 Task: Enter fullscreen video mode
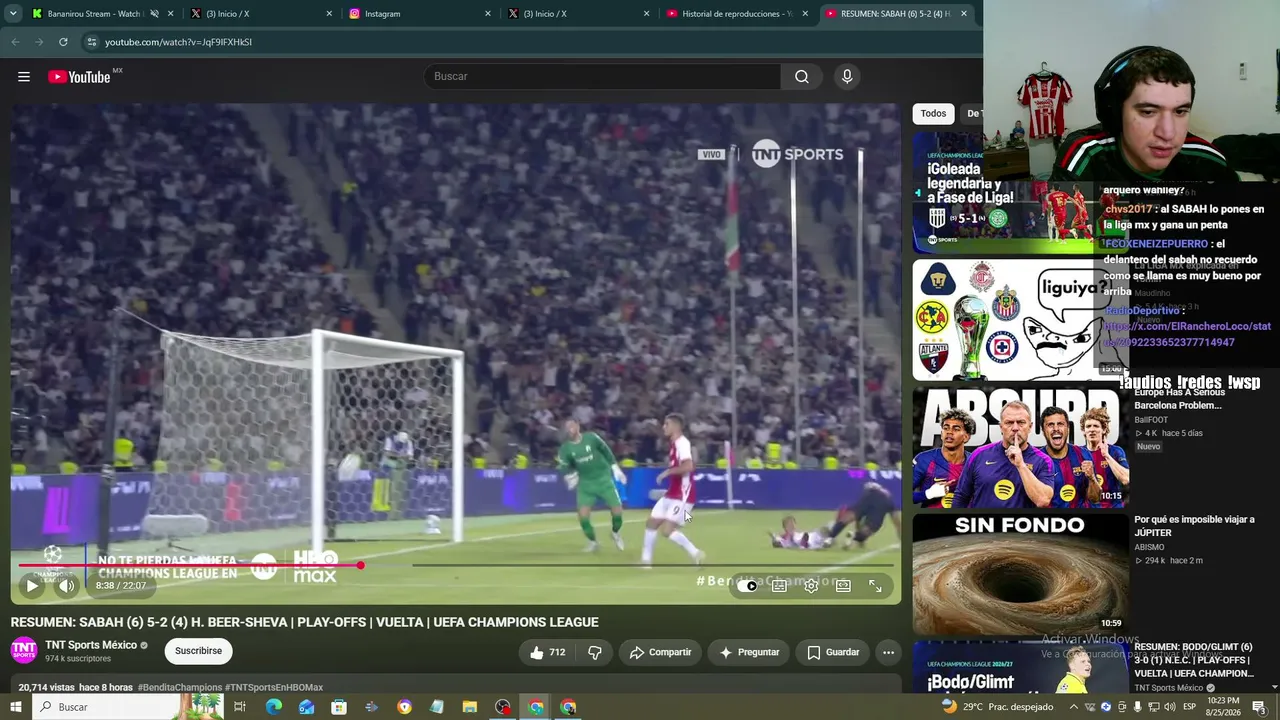tap(875, 586)
